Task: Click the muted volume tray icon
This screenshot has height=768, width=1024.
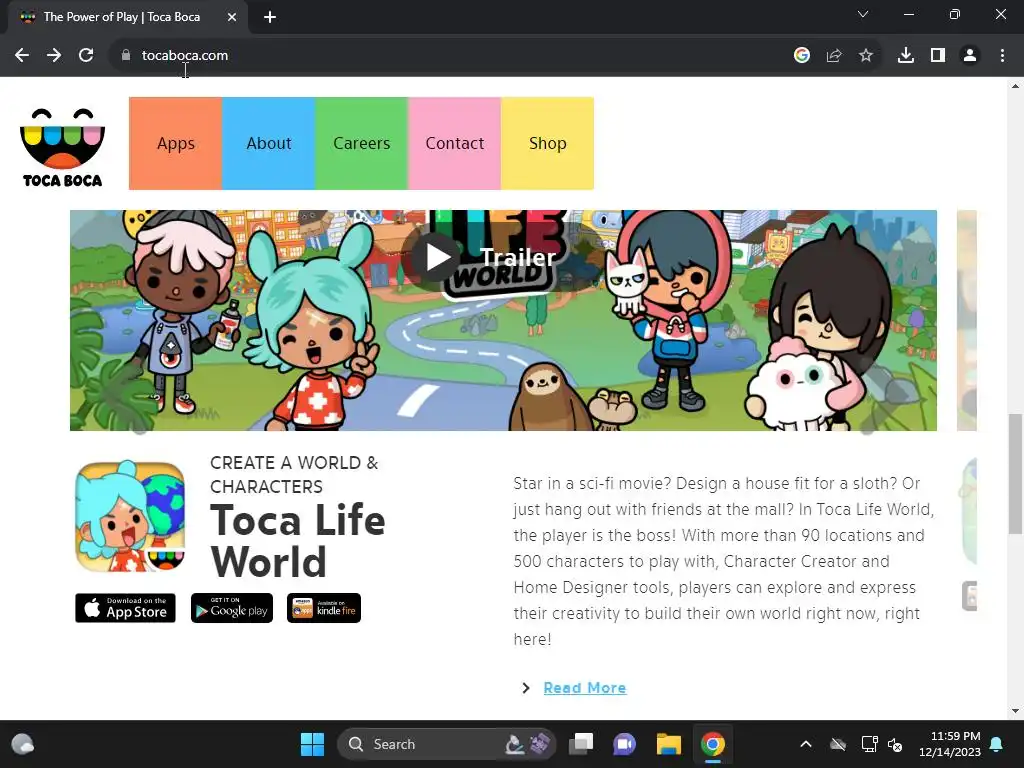Action: pos(895,744)
